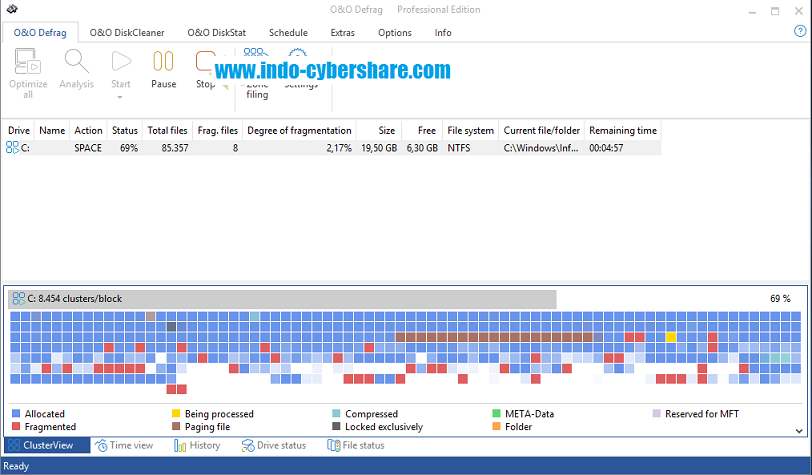Image resolution: width=812 pixels, height=475 pixels.
Task: Switch to O&O DiskStat tab
Action: [x=216, y=33]
